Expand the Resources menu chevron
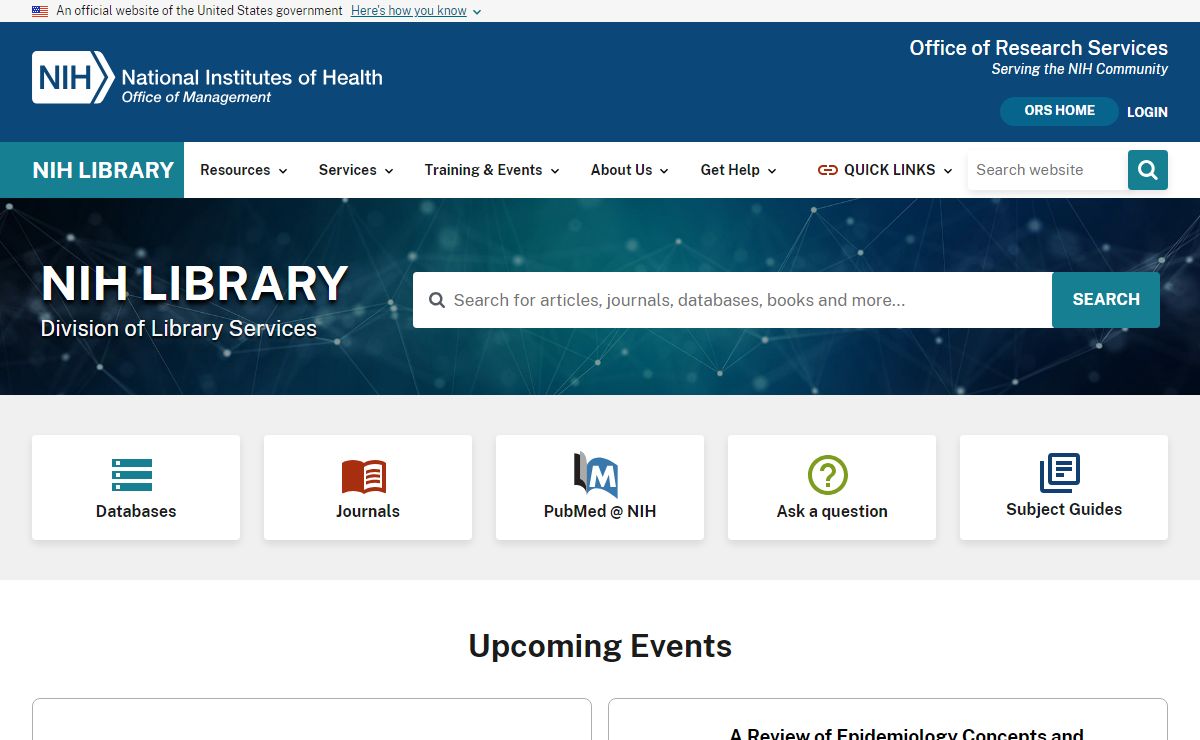Viewport: 1200px width, 740px height. (283, 171)
